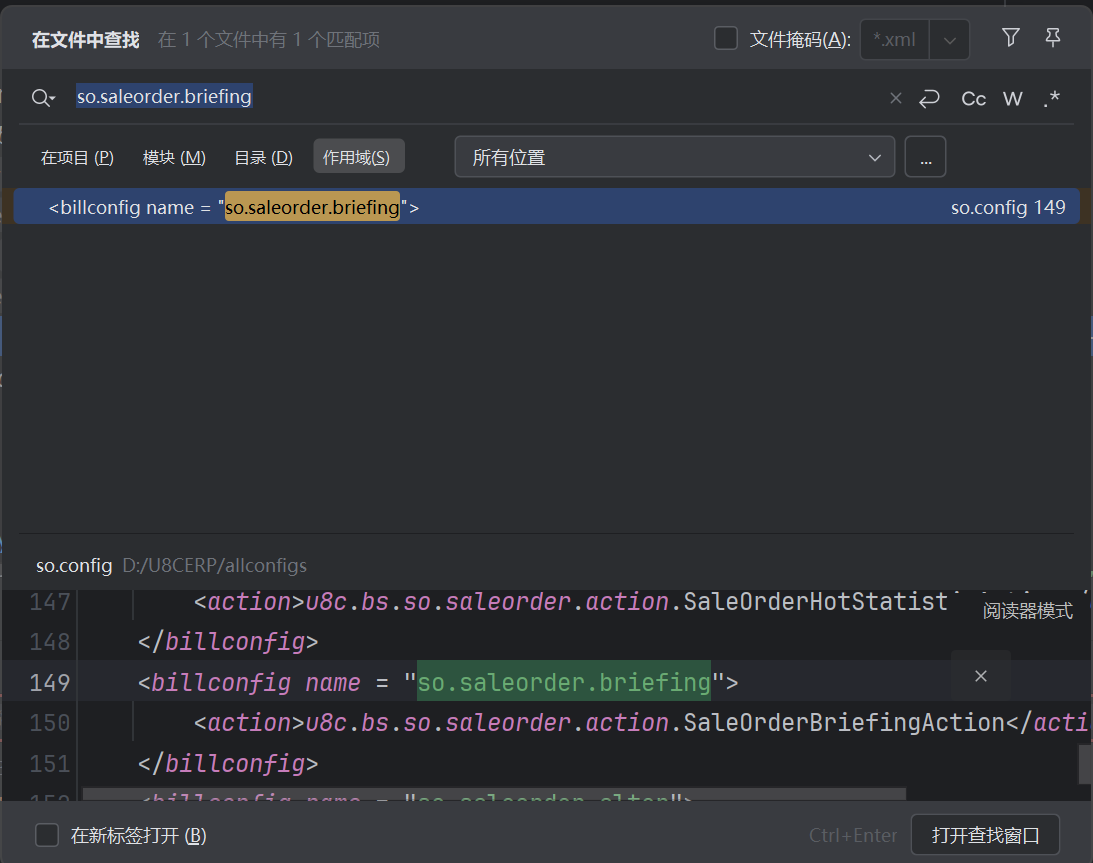Check the 在新标签打开 checkbox
The width and height of the screenshot is (1093, 863).
[47, 835]
